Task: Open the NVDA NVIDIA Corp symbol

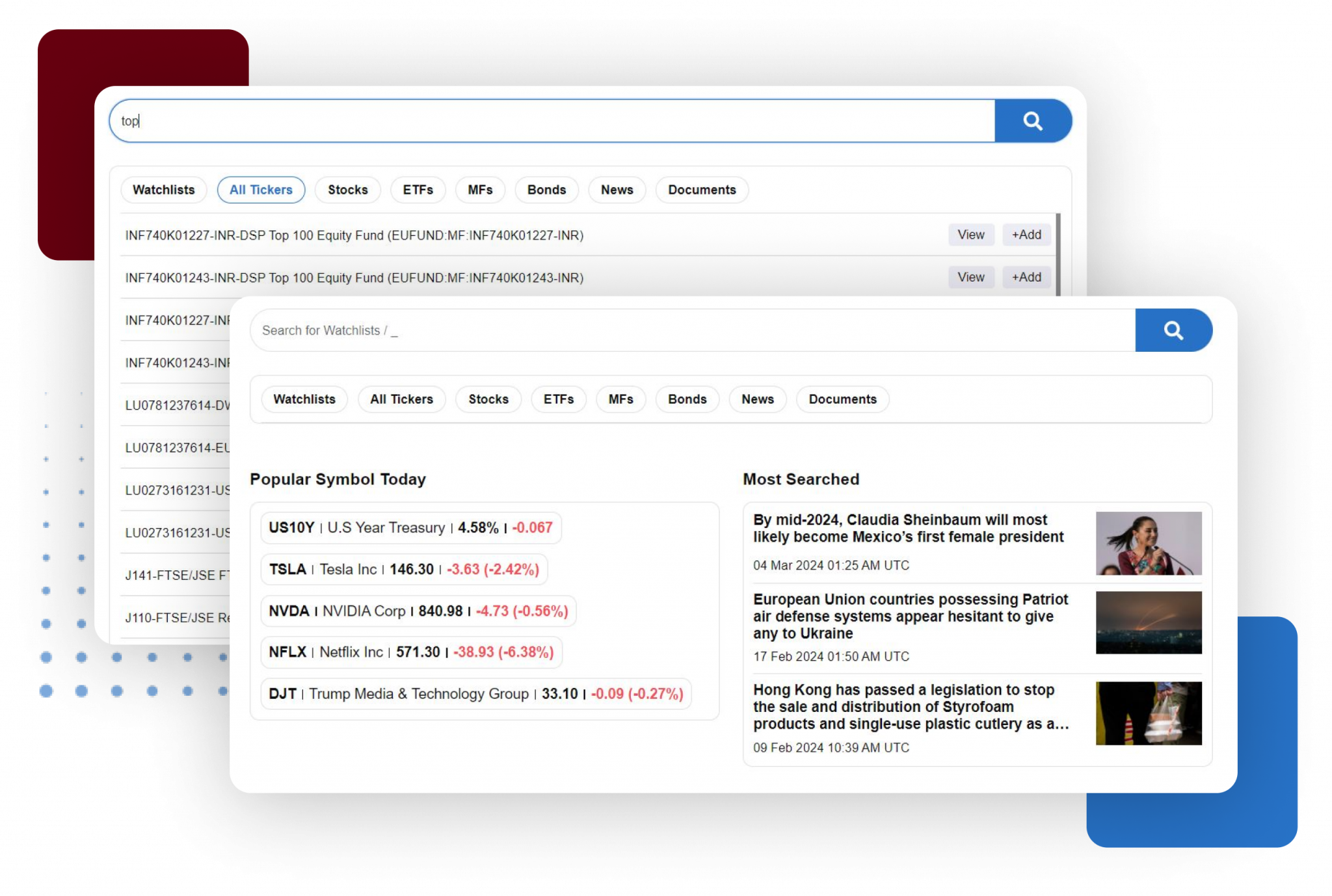Action: point(418,611)
